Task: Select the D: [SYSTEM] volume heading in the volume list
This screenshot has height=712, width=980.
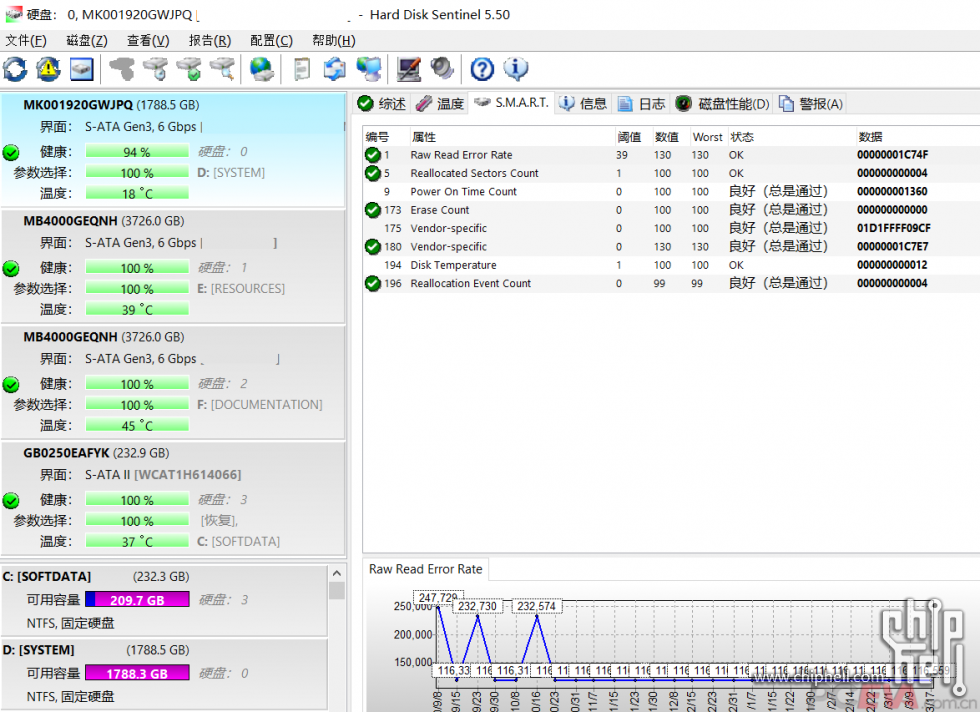Action: (39, 650)
